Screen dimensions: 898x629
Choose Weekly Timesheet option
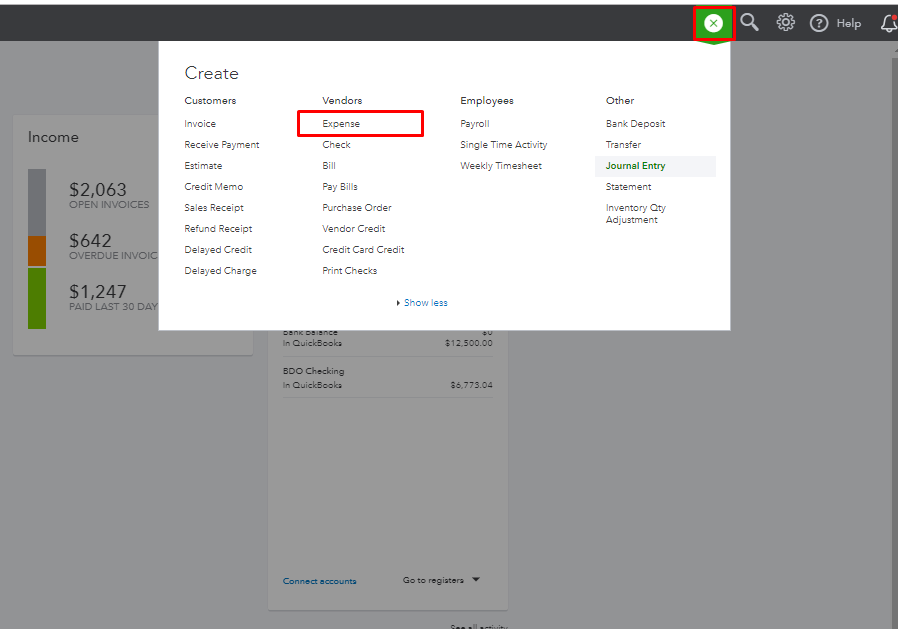pyautogui.click(x=501, y=166)
